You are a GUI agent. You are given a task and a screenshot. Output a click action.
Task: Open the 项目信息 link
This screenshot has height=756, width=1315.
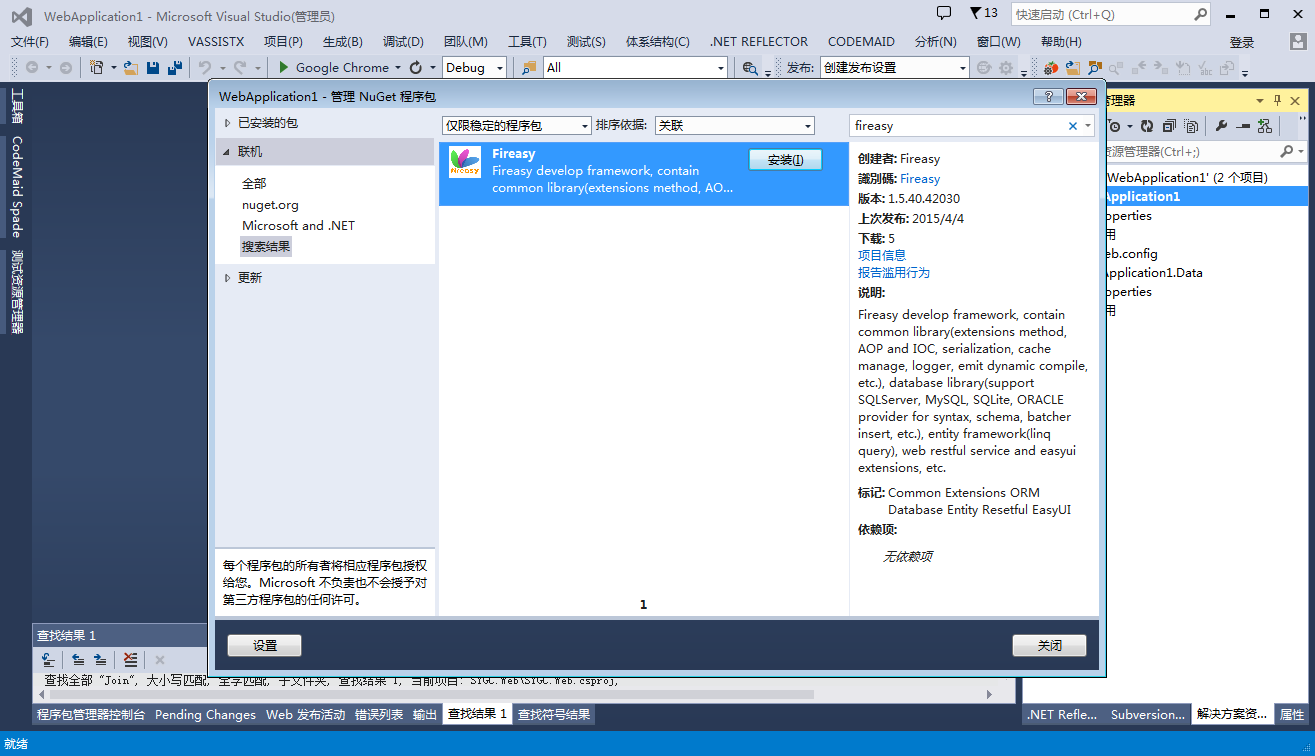pyautogui.click(x=882, y=255)
